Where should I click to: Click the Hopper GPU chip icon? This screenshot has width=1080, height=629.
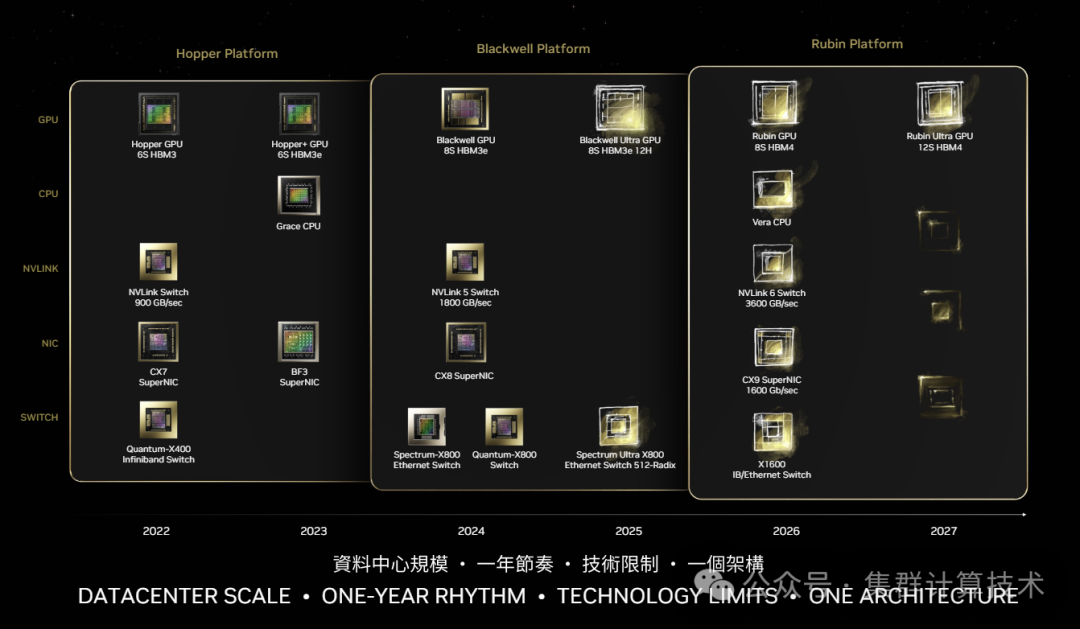158,114
